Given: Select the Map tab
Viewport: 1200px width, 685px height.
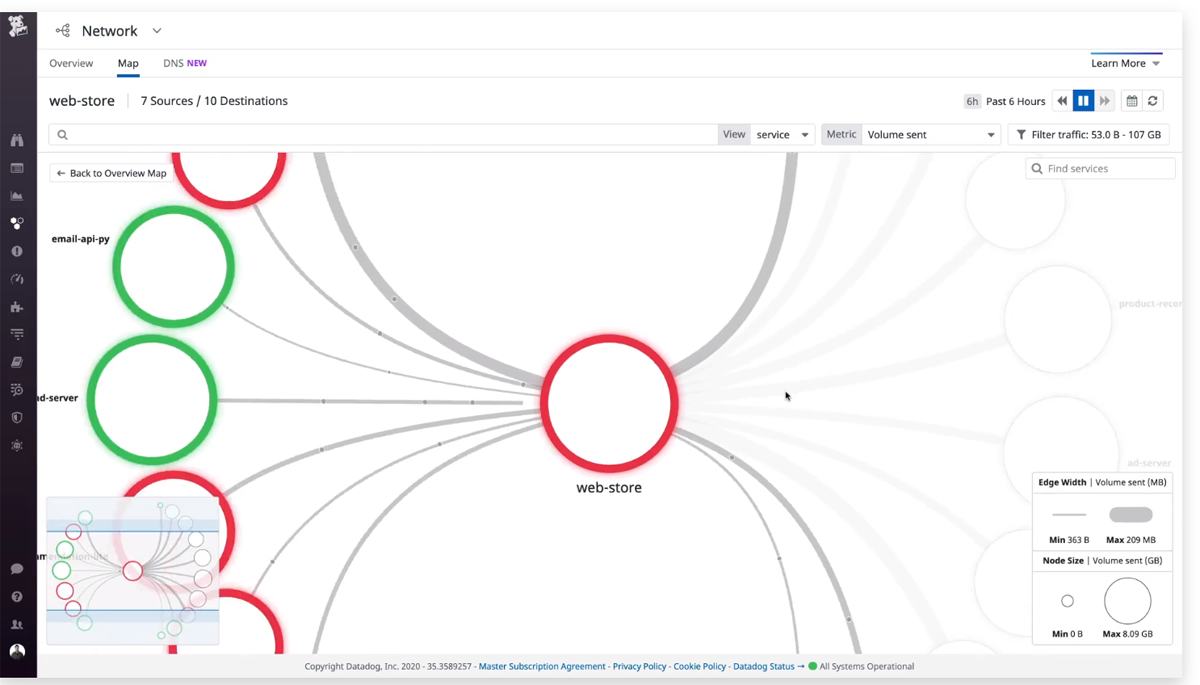Looking at the screenshot, I should pyautogui.click(x=128, y=63).
